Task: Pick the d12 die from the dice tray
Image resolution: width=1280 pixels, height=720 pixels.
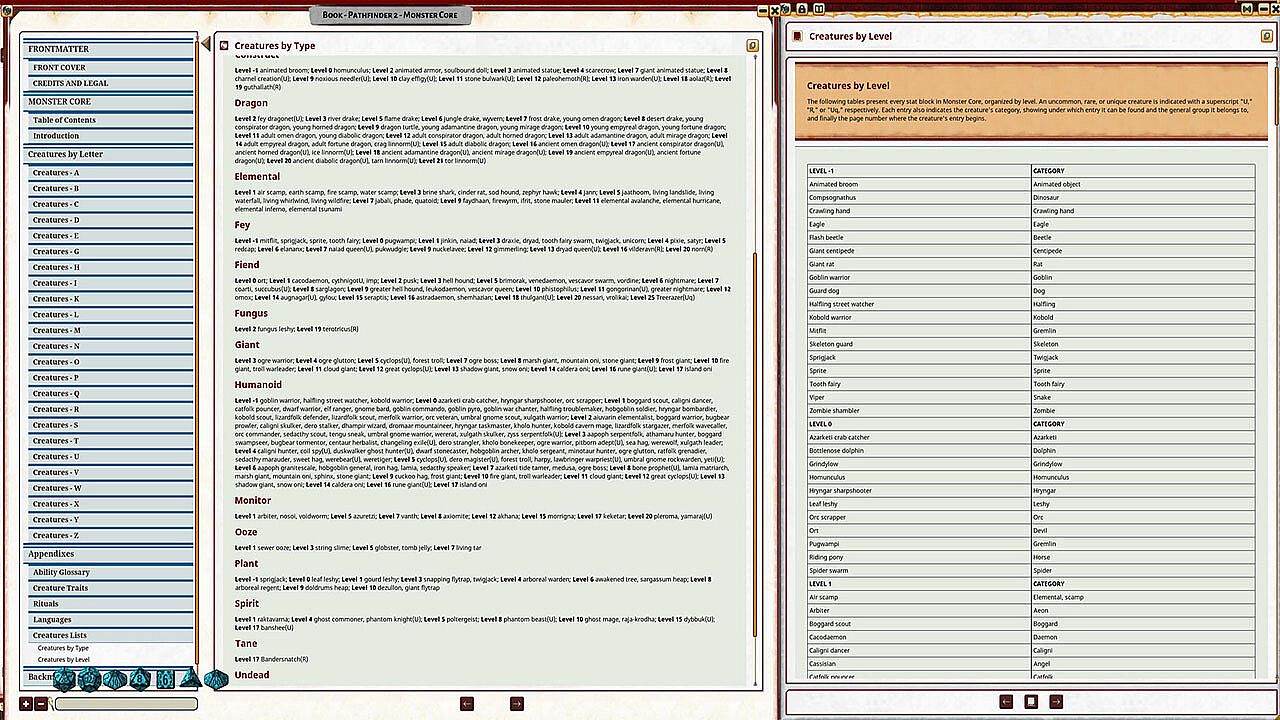Action: point(89,681)
